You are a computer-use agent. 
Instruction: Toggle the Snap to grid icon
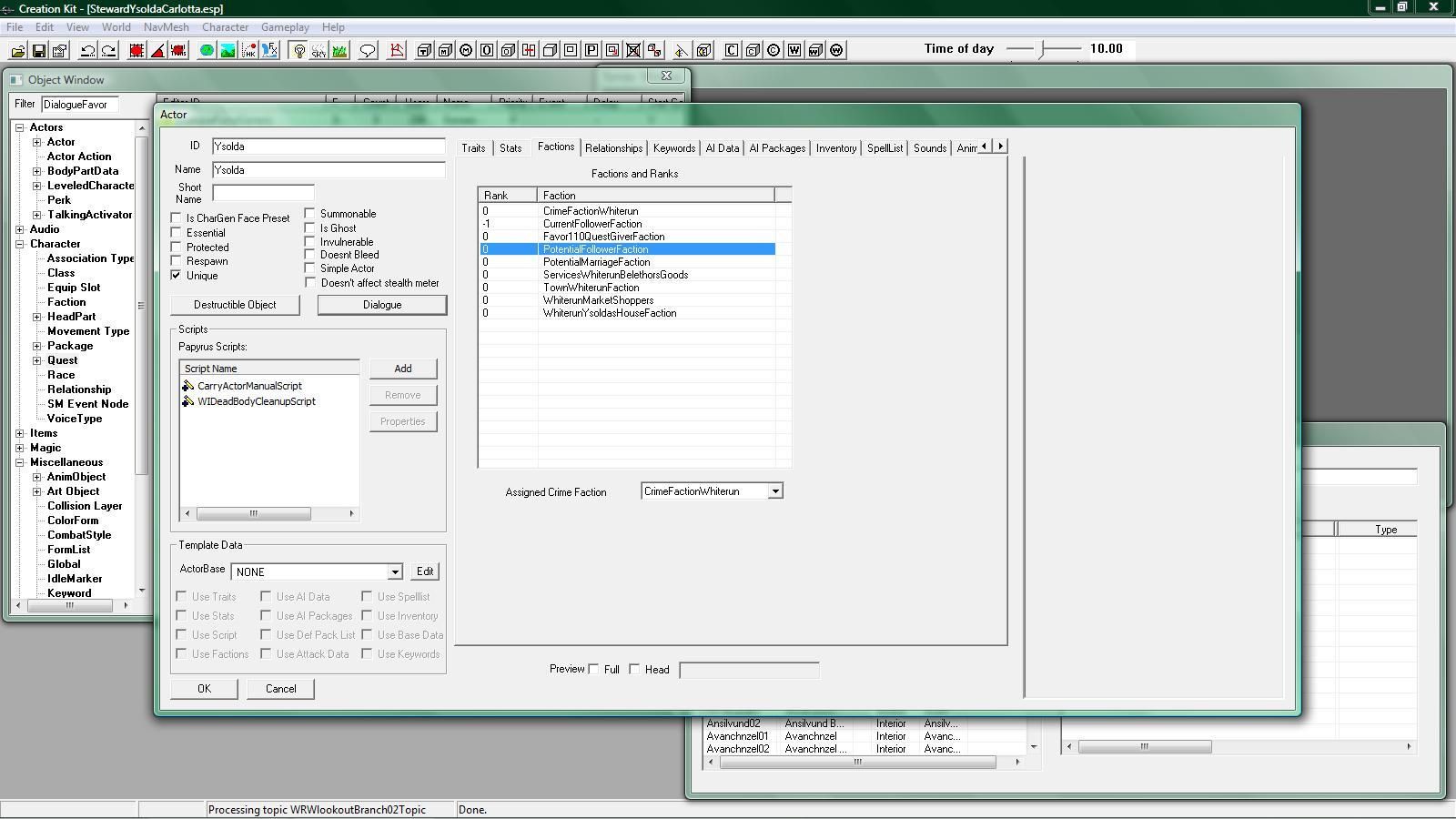pyautogui.click(x=136, y=50)
